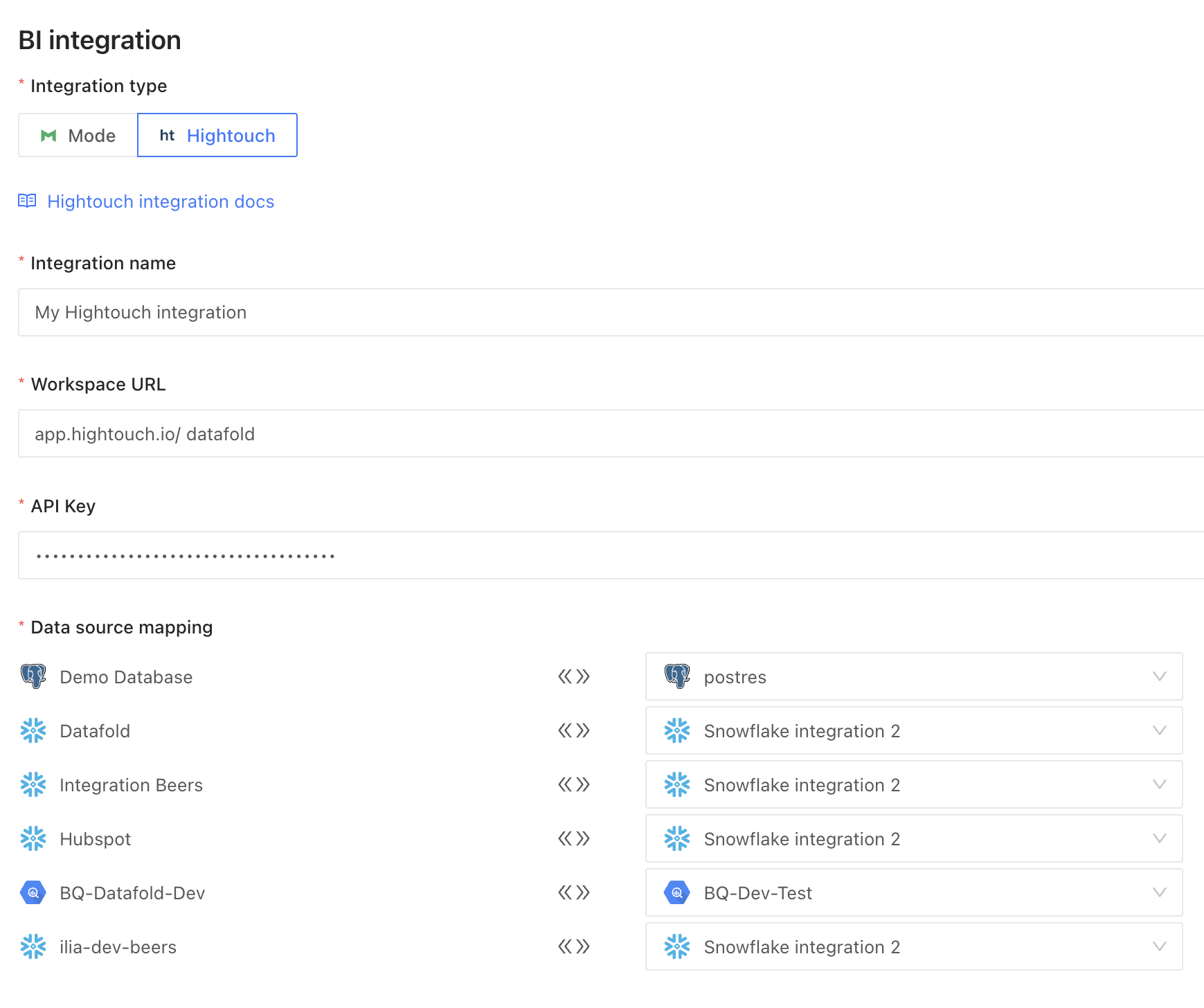Click Snowflake icon beside Datafold source
Viewport: 1204px width, 1008px height.
33,730
